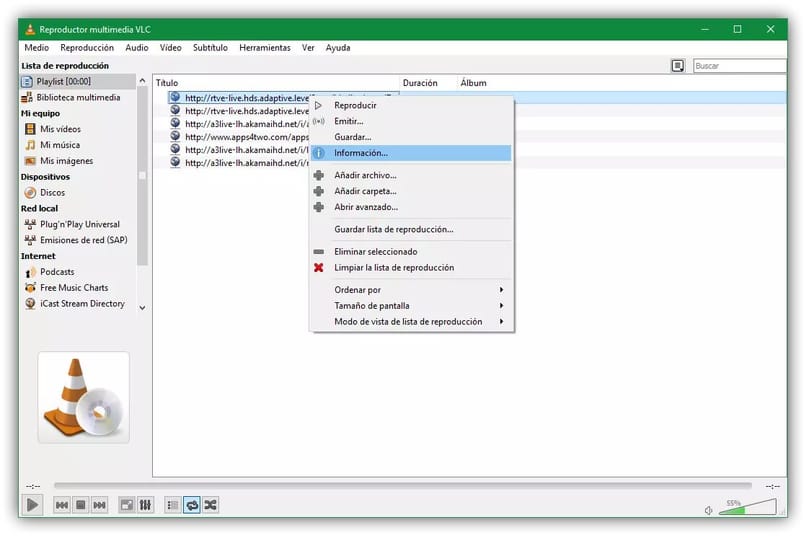Toggle the loop repeat mode button
806x536 pixels.
191,506
